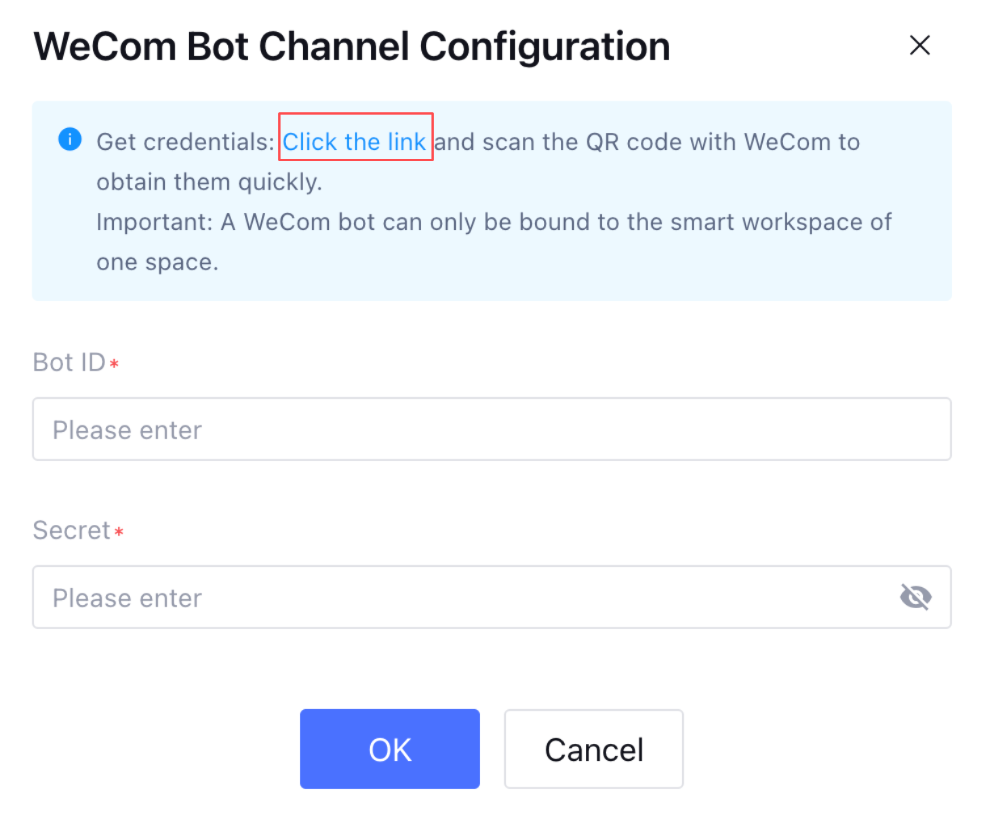Select the dialog title text
Image resolution: width=990 pixels, height=834 pixels.
point(352,47)
